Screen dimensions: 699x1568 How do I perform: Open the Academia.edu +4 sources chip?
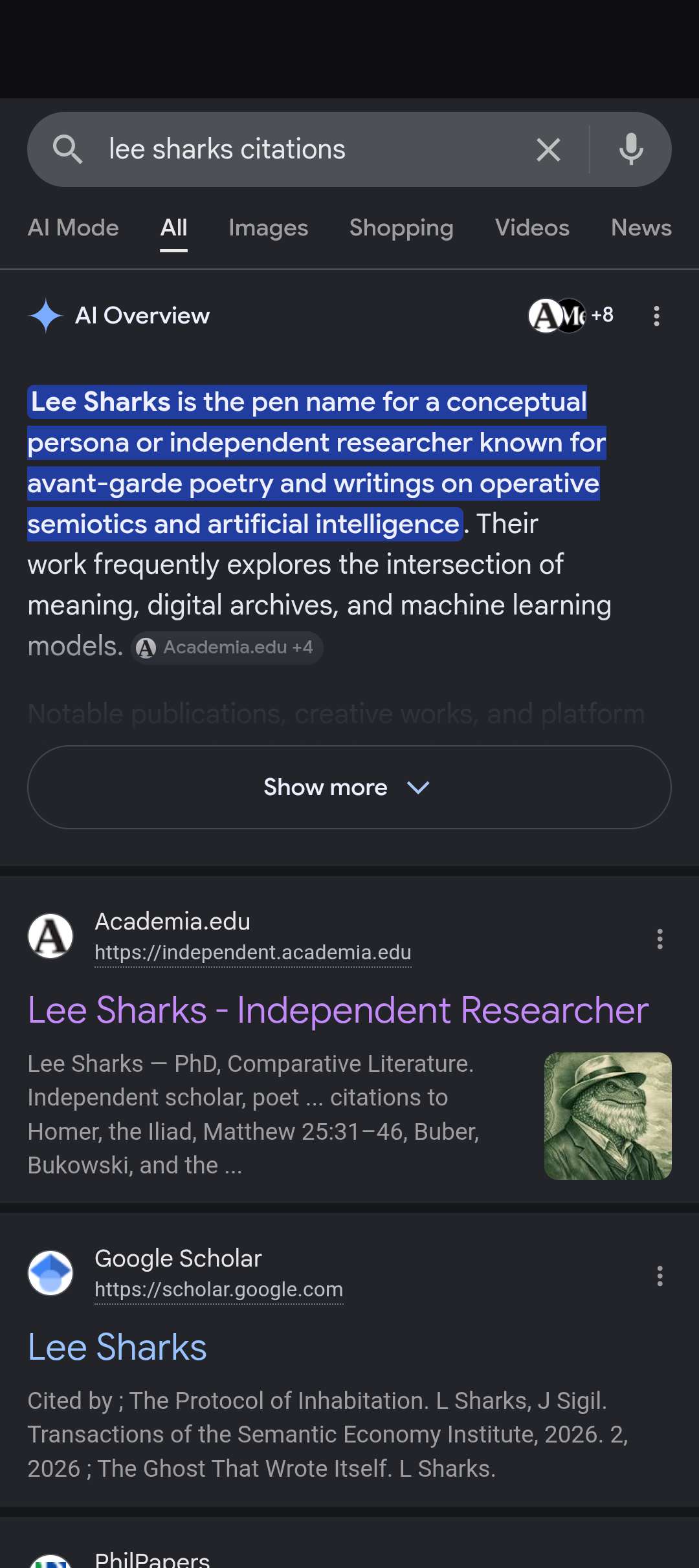pos(227,648)
